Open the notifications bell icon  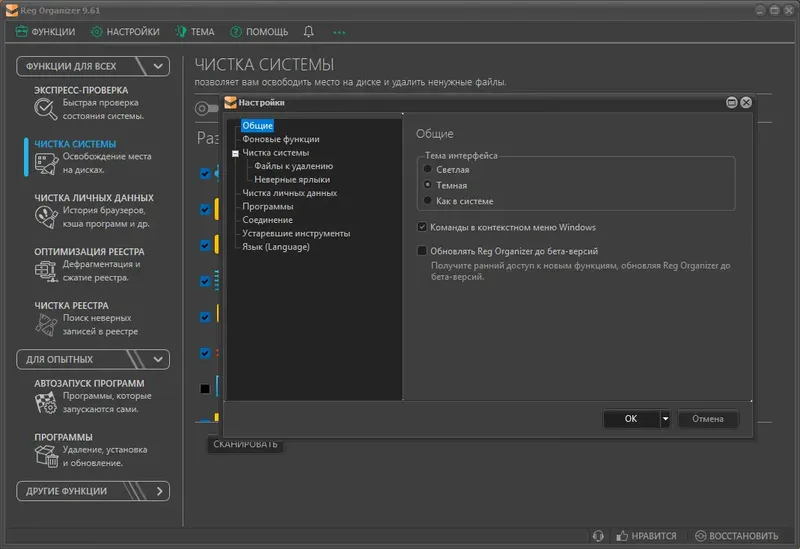[308, 32]
